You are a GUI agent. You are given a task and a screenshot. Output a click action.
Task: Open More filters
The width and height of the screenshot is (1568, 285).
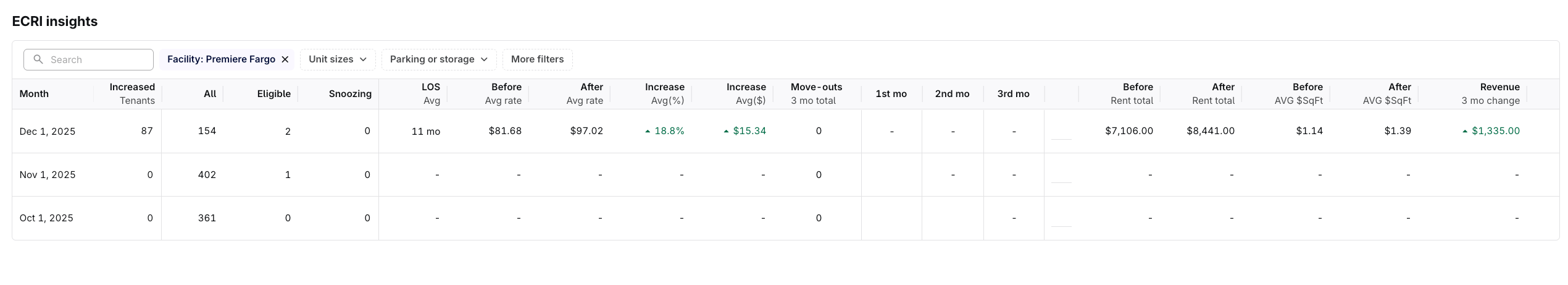point(537,59)
